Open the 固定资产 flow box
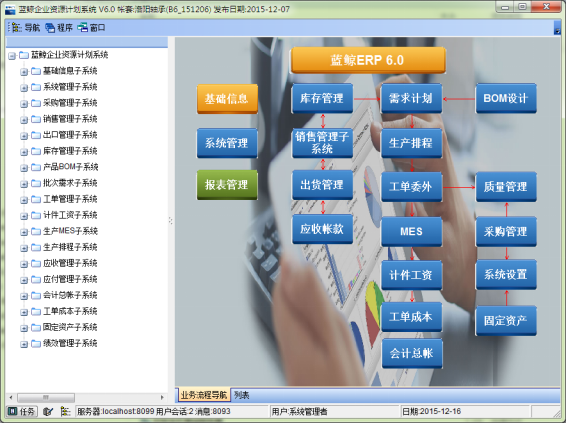Viewport: 566px width, 423px height. (506, 320)
